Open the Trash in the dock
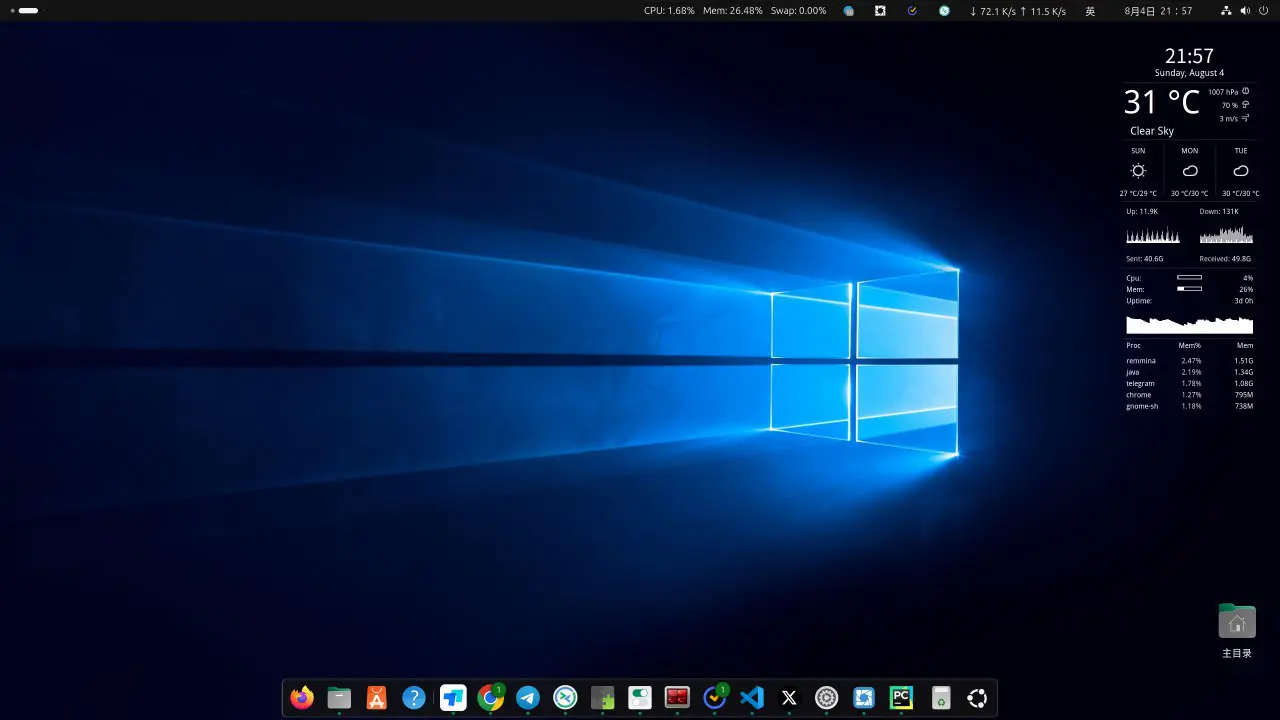This screenshot has width=1280, height=720. (x=940, y=698)
